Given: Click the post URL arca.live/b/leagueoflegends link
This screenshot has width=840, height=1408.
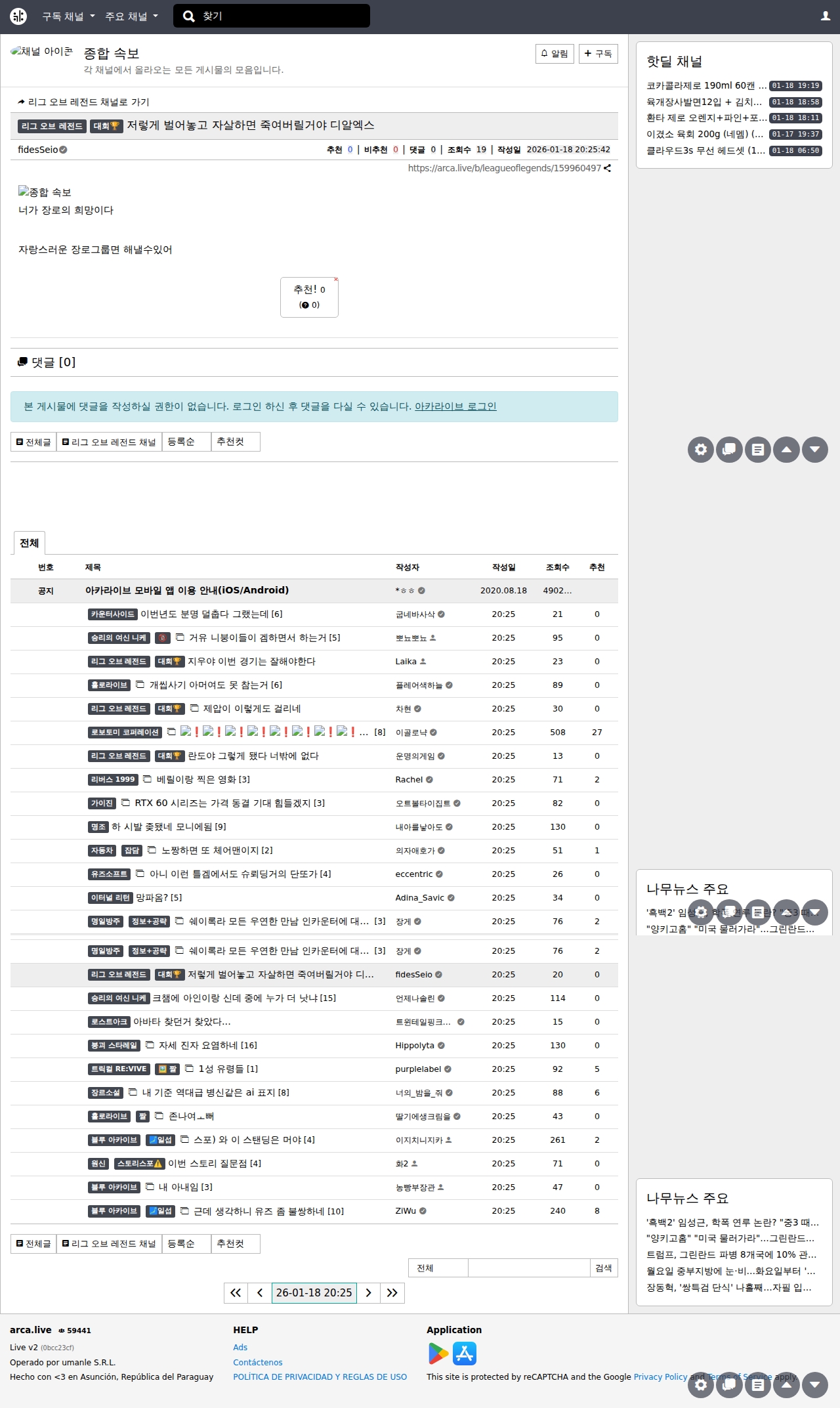Looking at the screenshot, I should pos(505,168).
